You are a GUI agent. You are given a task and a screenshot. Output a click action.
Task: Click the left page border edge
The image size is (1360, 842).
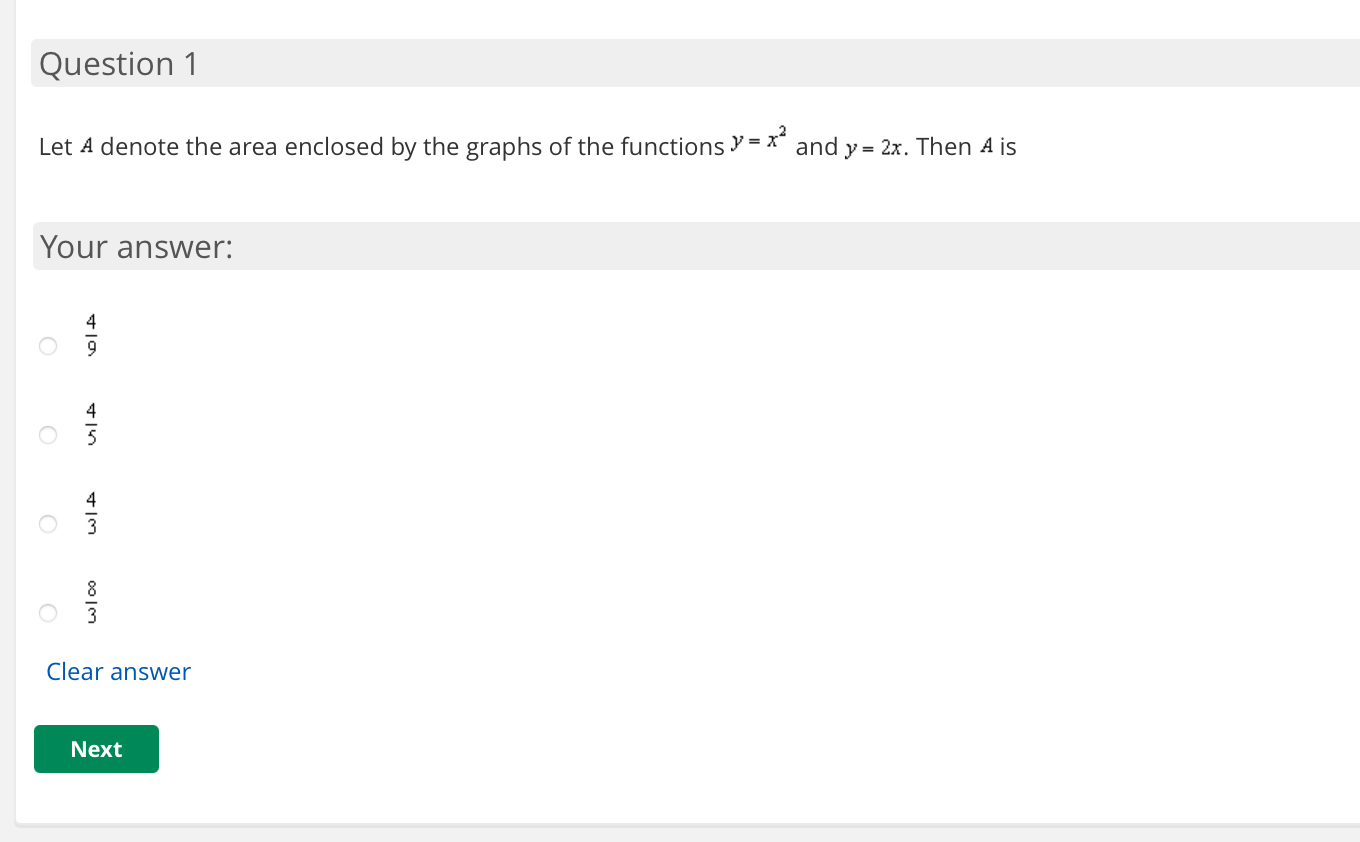pos(18,420)
